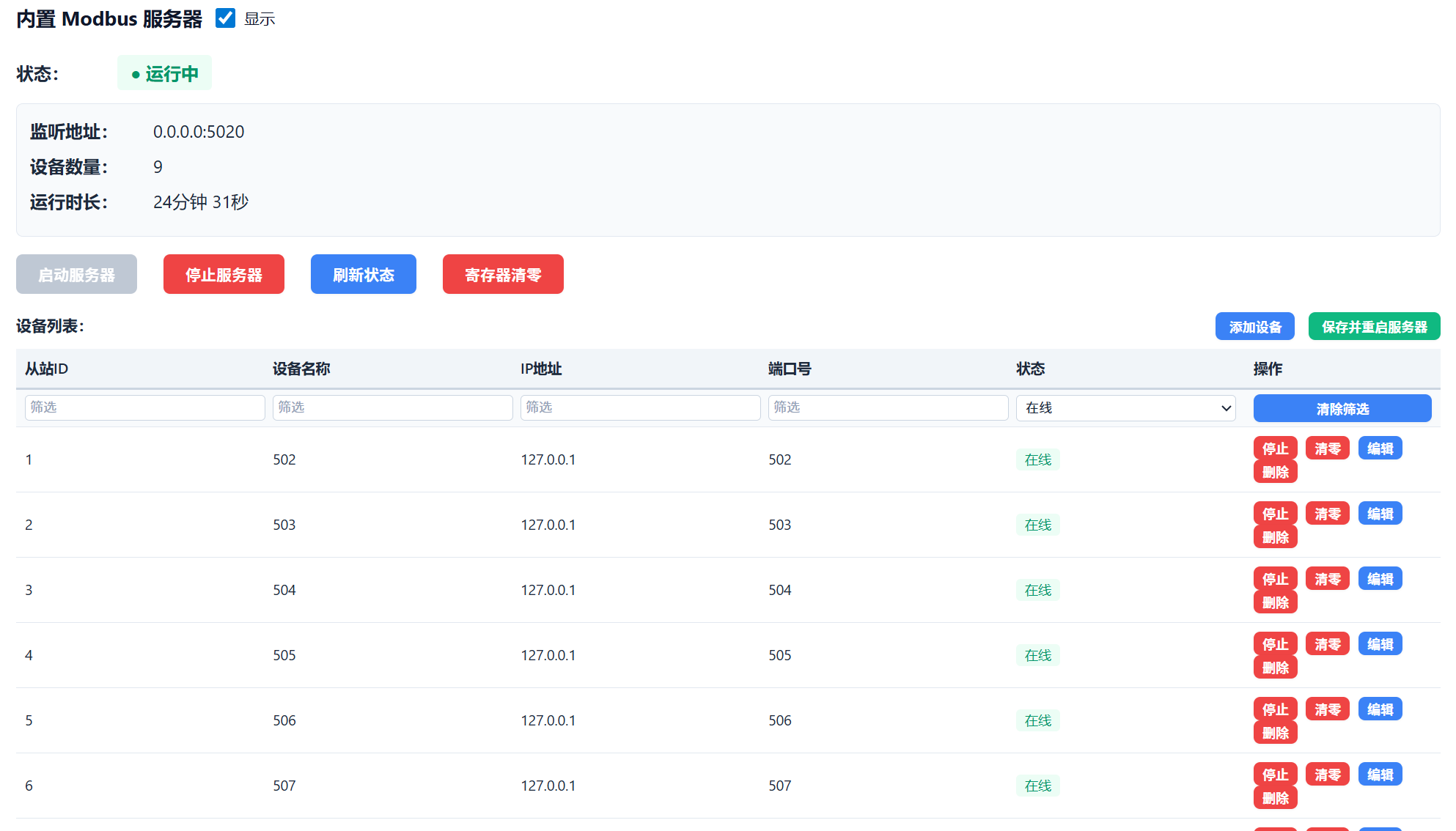Click 保存并重启服务器 button
1456x831 pixels.
pos(1375,326)
